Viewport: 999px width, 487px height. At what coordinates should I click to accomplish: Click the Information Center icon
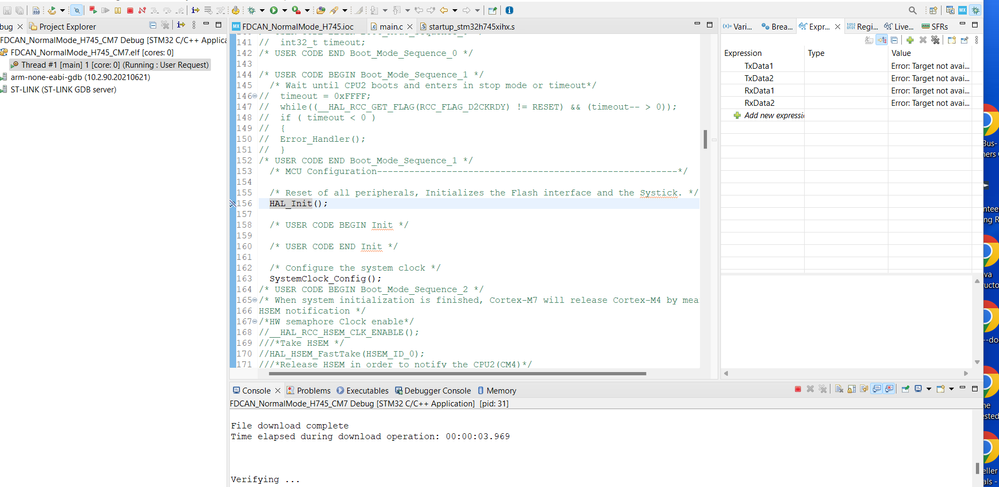[510, 10]
